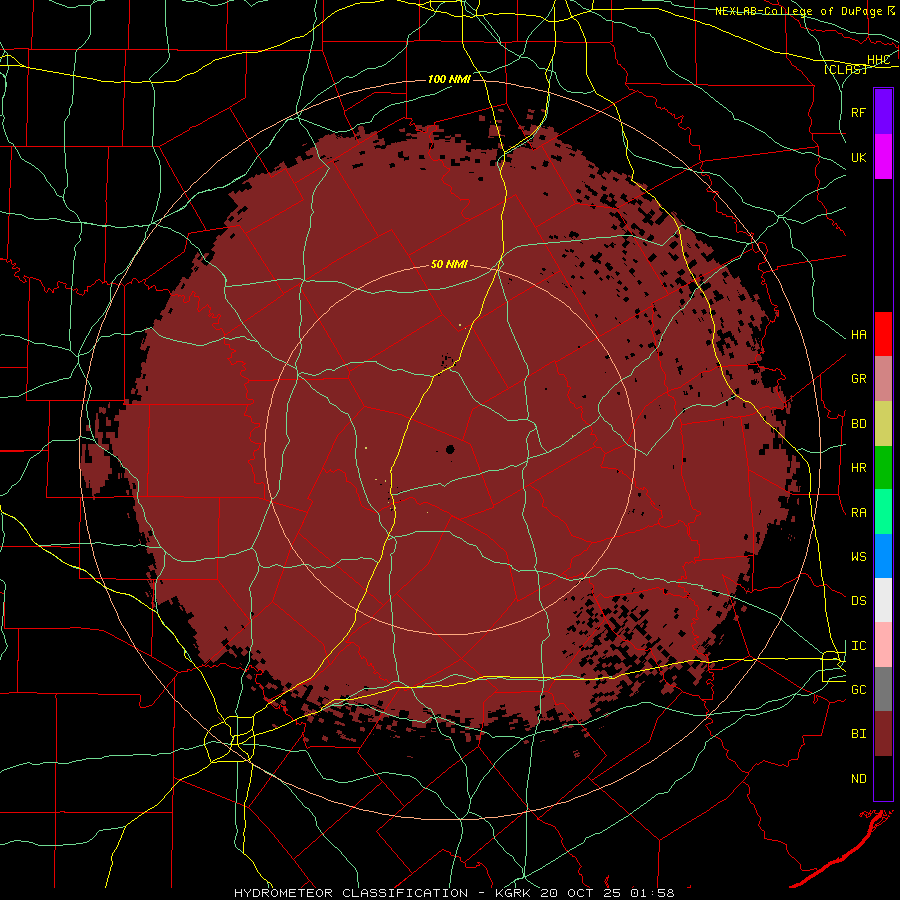Click the HR legend label
This screenshot has height=900, width=900.
tap(859, 468)
